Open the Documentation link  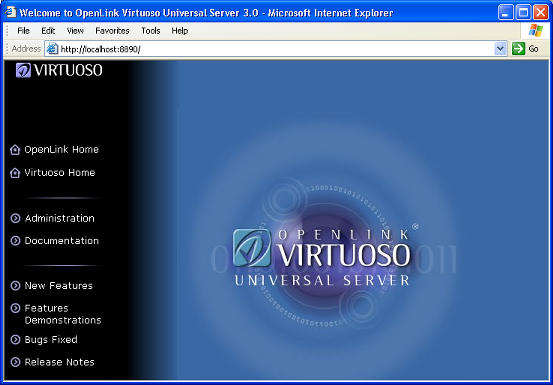coord(62,241)
